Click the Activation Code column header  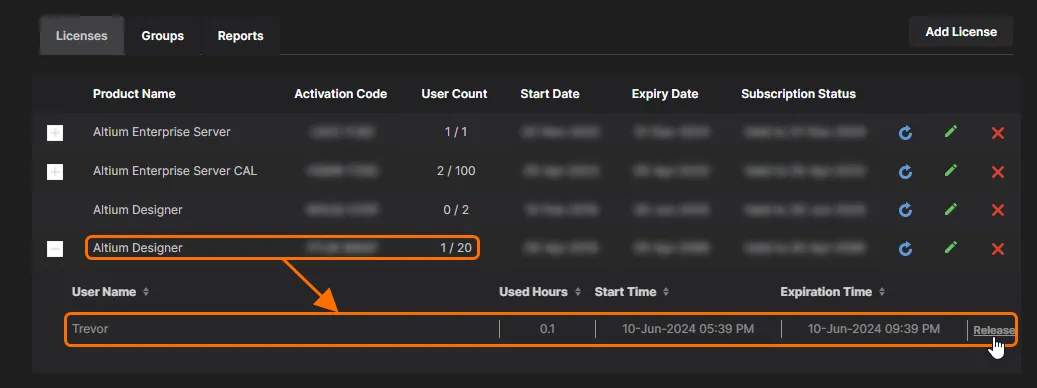coord(341,94)
